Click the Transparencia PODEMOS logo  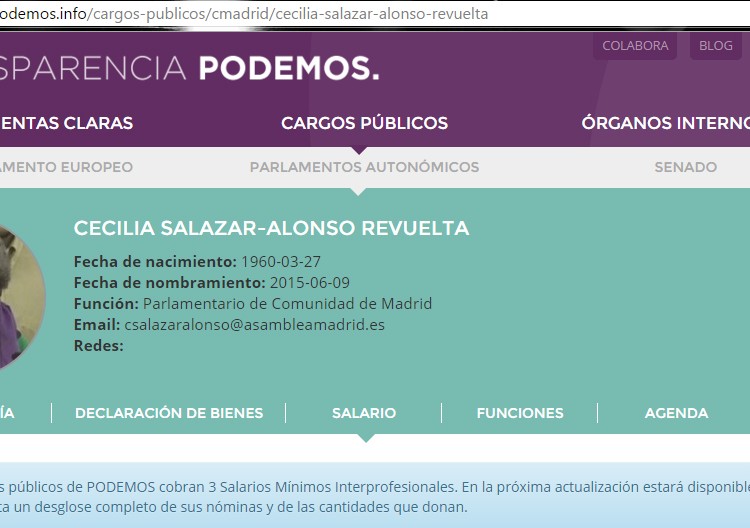pos(190,68)
